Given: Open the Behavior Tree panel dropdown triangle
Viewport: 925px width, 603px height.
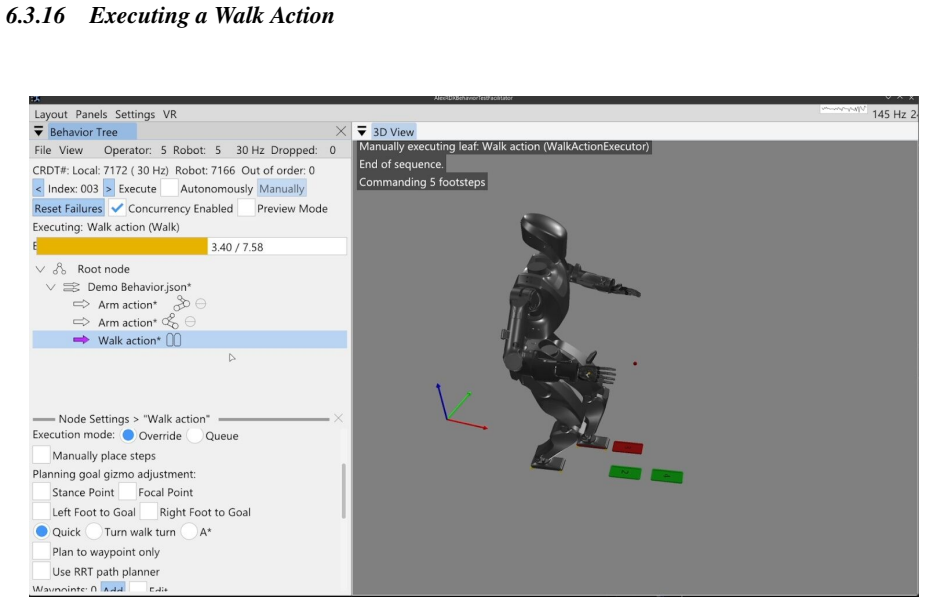Looking at the screenshot, I should click(39, 132).
